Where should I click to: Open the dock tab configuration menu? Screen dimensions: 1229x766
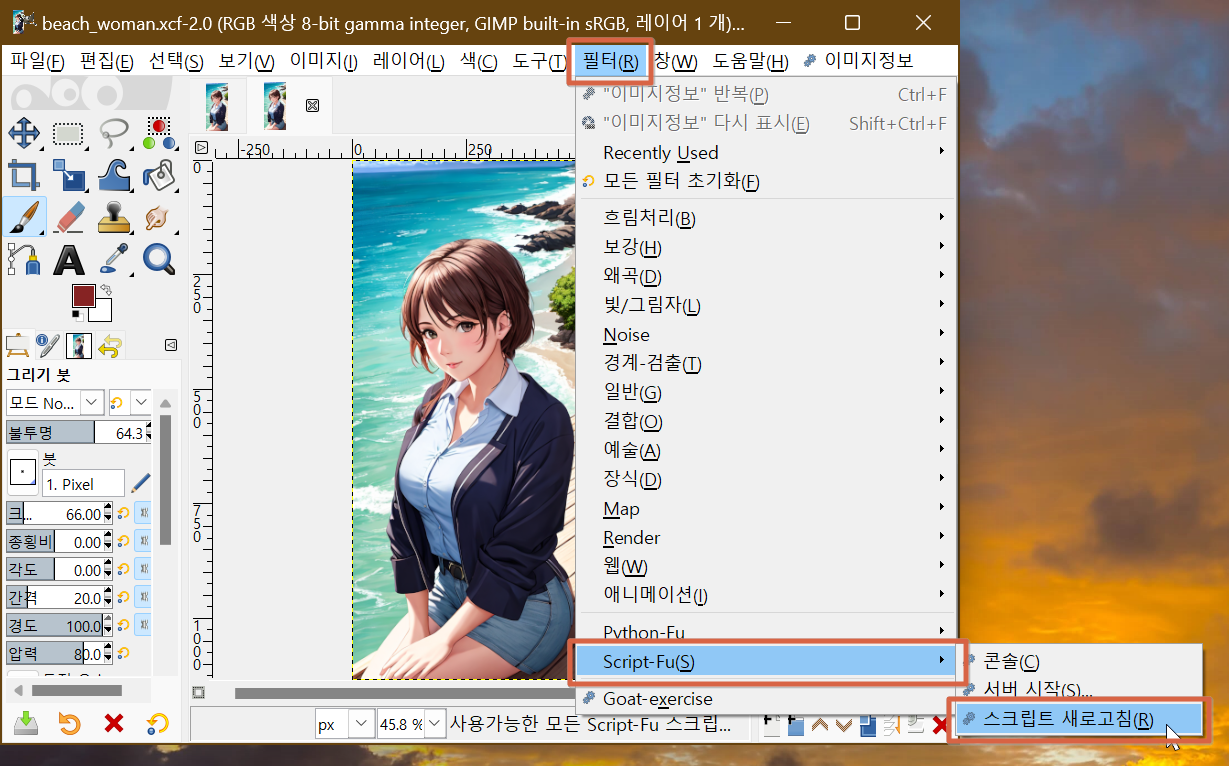[171, 345]
